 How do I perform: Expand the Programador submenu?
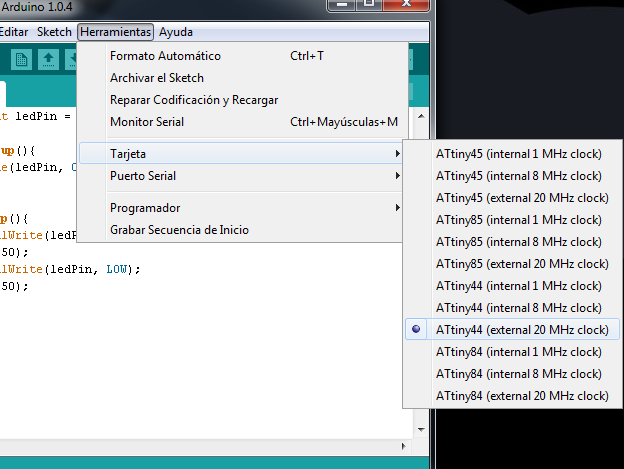click(241, 208)
